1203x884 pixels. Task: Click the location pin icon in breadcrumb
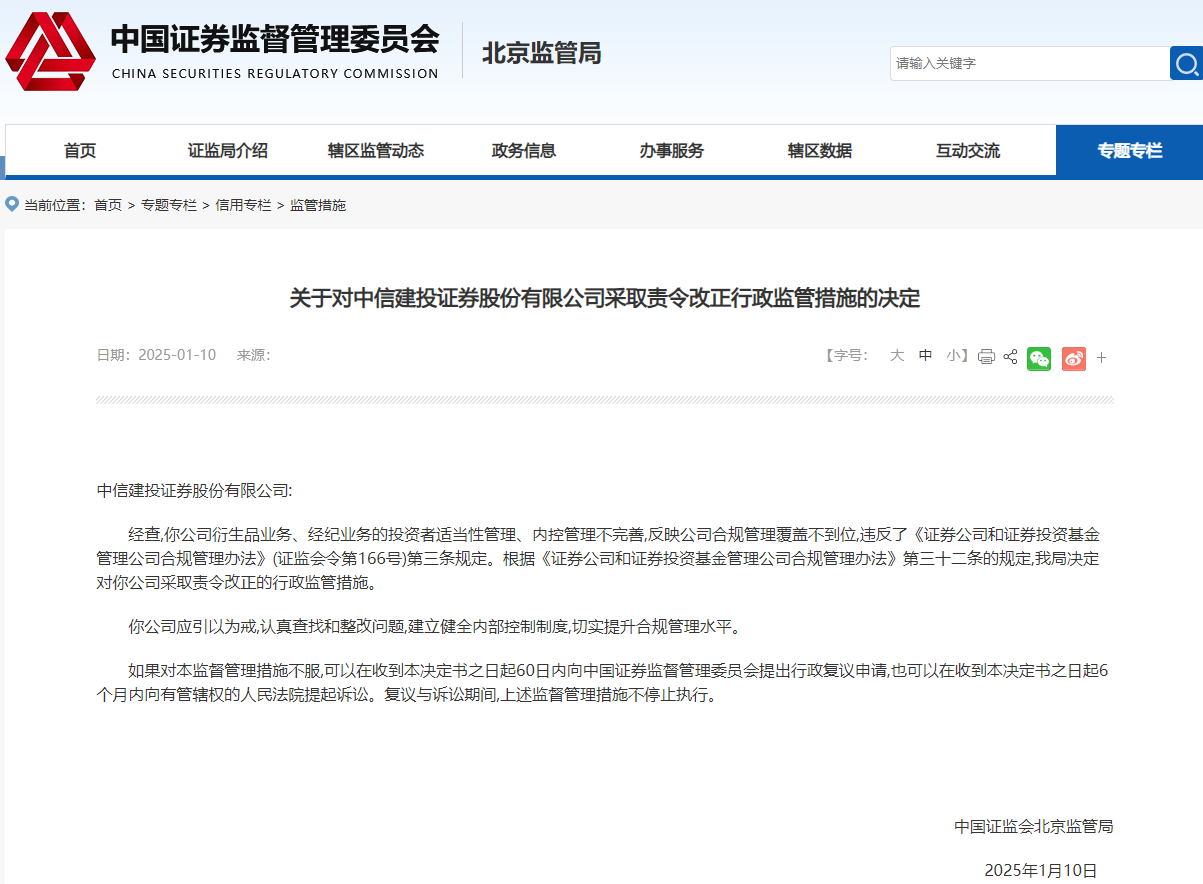pyautogui.click(x=12, y=204)
